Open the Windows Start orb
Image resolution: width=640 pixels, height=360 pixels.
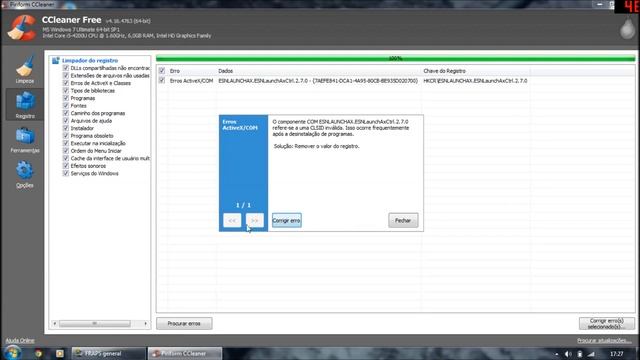pyautogui.click(x=12, y=353)
